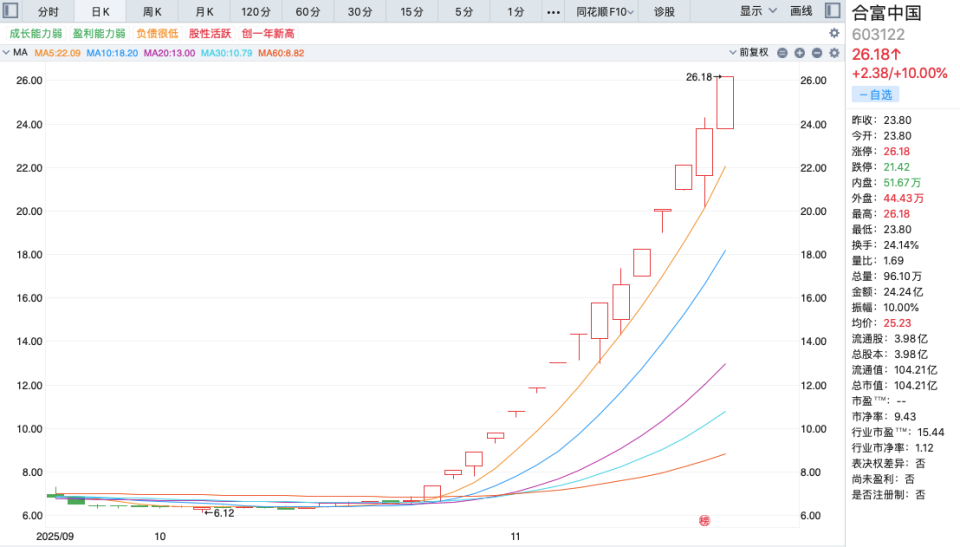Viewport: 960px width, 547px height.
Task: Click the 2025/09 date axis label
Action: [x=55, y=537]
